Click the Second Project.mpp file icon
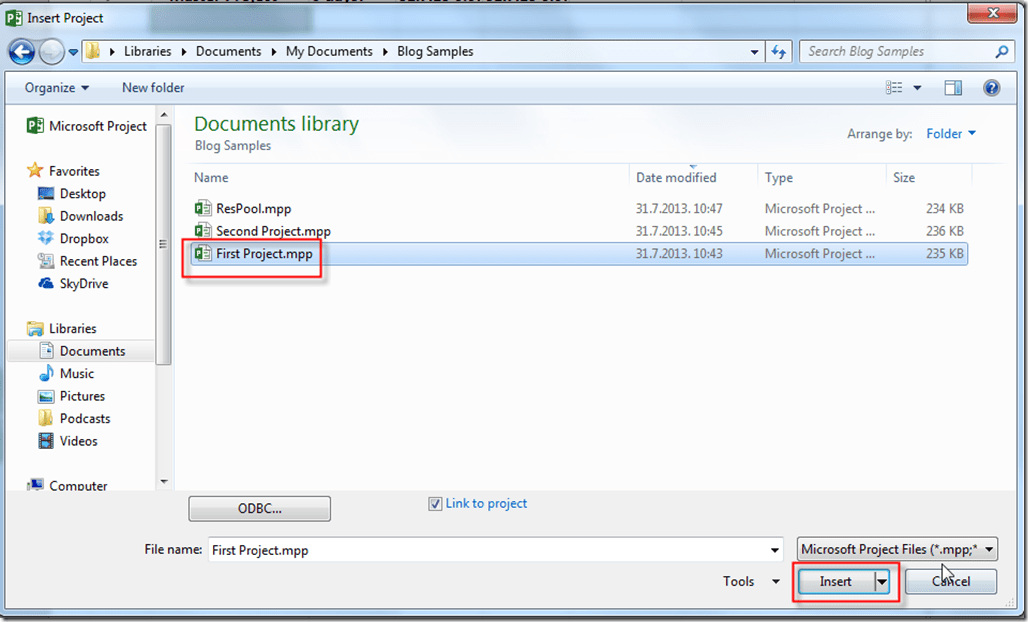The image size is (1028, 622). 203,231
